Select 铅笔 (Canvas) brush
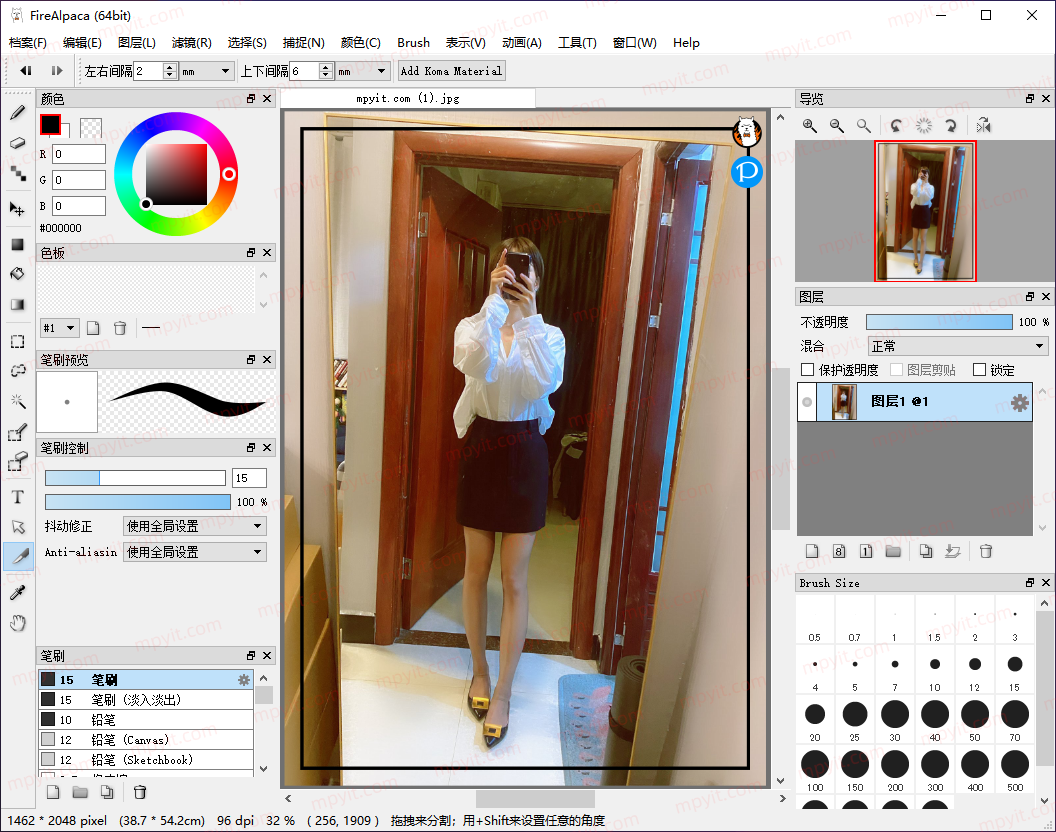Image resolution: width=1056 pixels, height=832 pixels. (x=145, y=740)
